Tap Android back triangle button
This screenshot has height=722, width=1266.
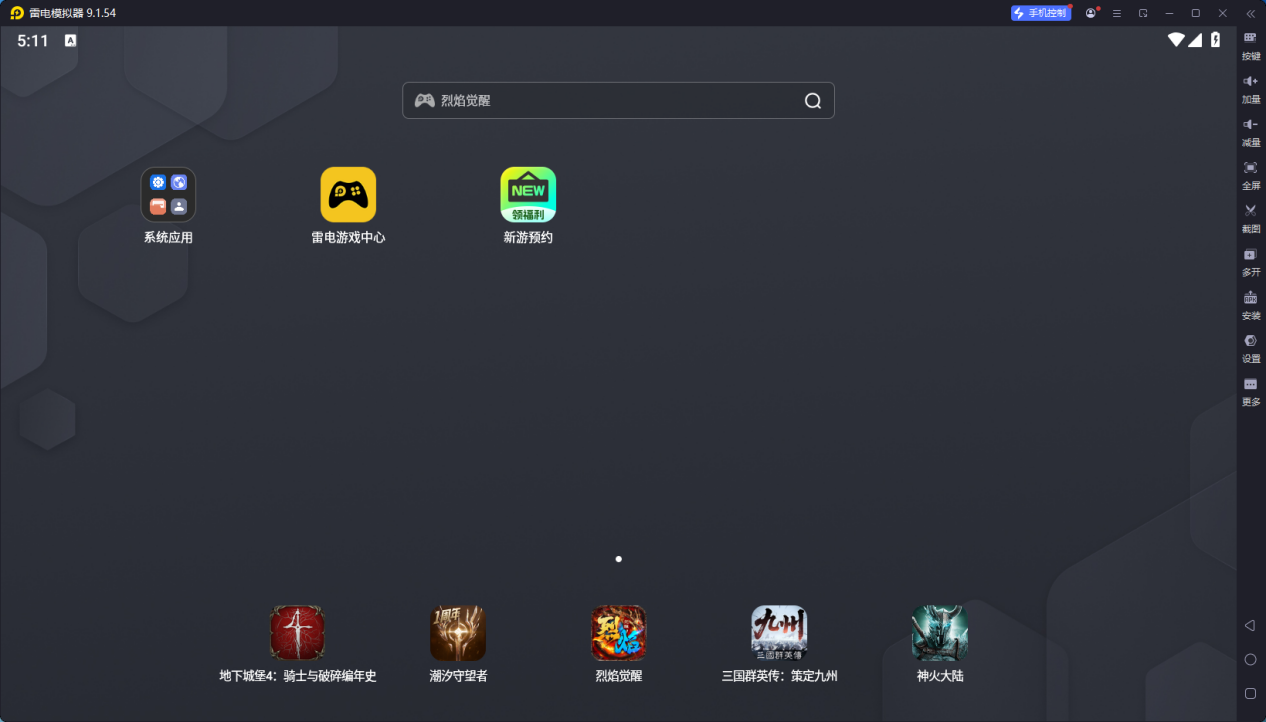(x=1250, y=625)
